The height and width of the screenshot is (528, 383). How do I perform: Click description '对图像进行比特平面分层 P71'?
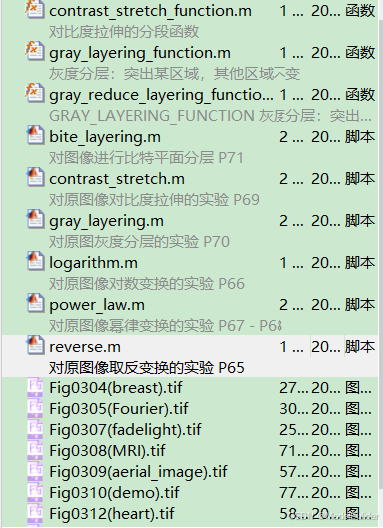pos(146,158)
